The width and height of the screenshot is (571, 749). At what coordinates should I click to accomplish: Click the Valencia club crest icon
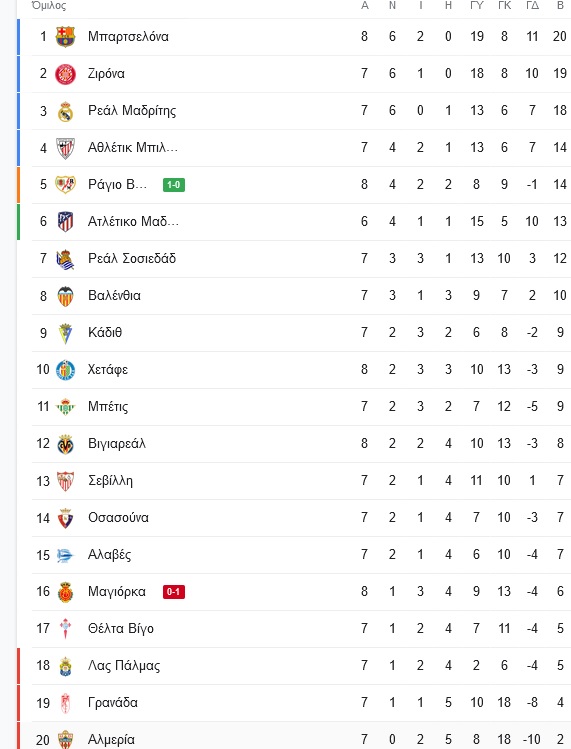(65, 296)
